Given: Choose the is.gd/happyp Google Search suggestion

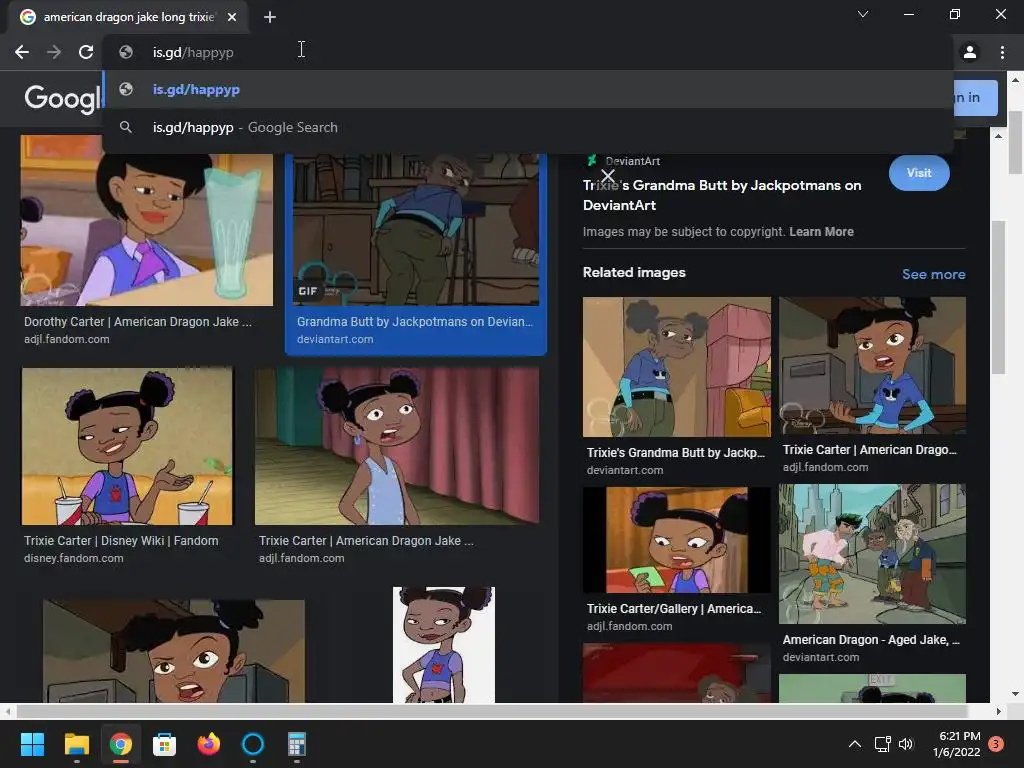Looking at the screenshot, I should [x=528, y=127].
